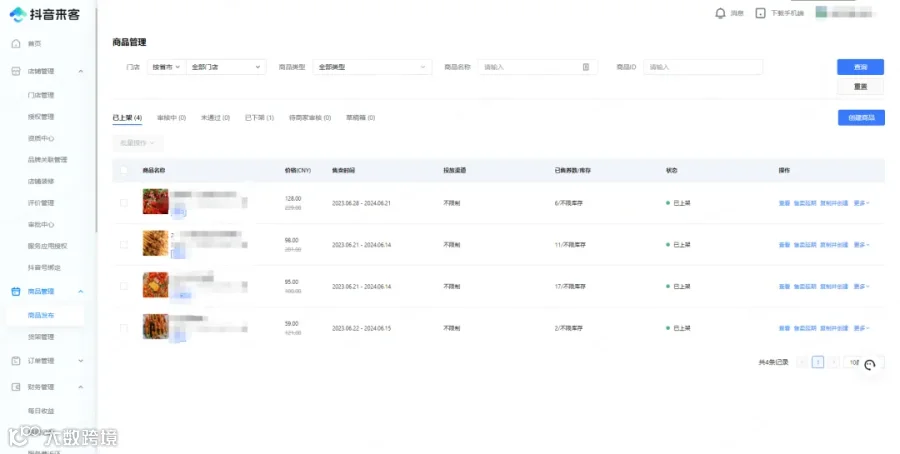Focus the 商品ID input field
Viewport: 900px width, 454px height.
[x=703, y=67]
